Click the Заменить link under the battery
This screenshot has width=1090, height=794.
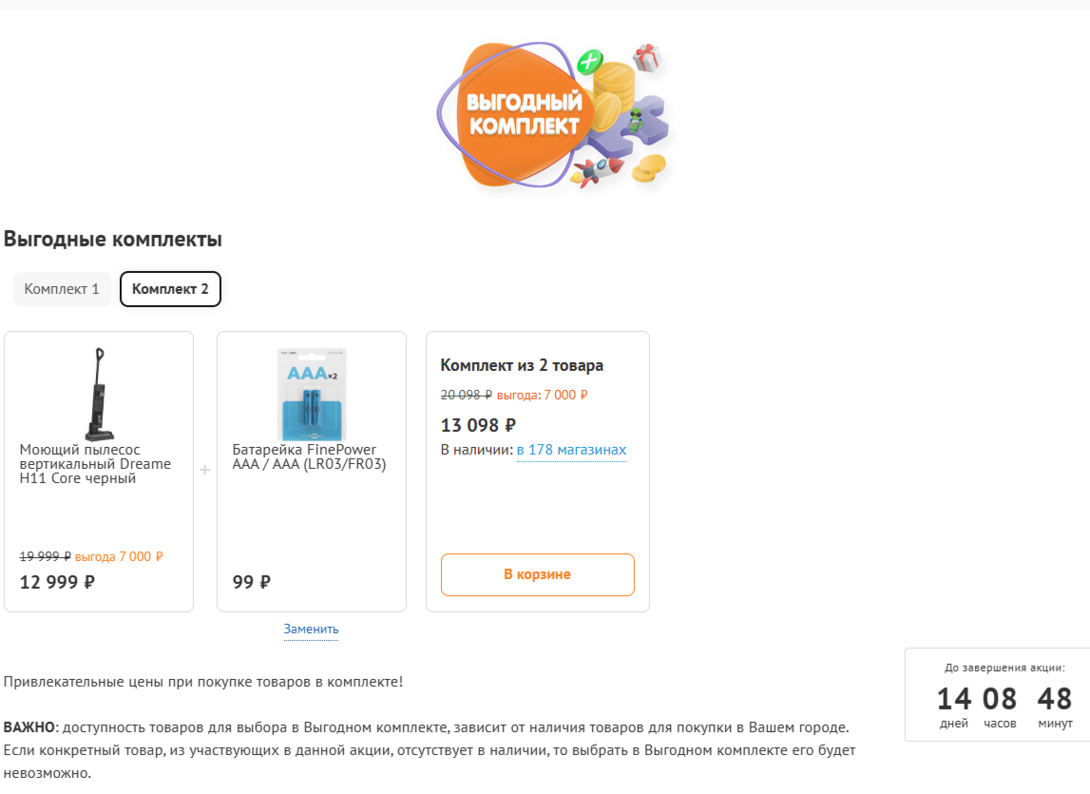point(311,629)
